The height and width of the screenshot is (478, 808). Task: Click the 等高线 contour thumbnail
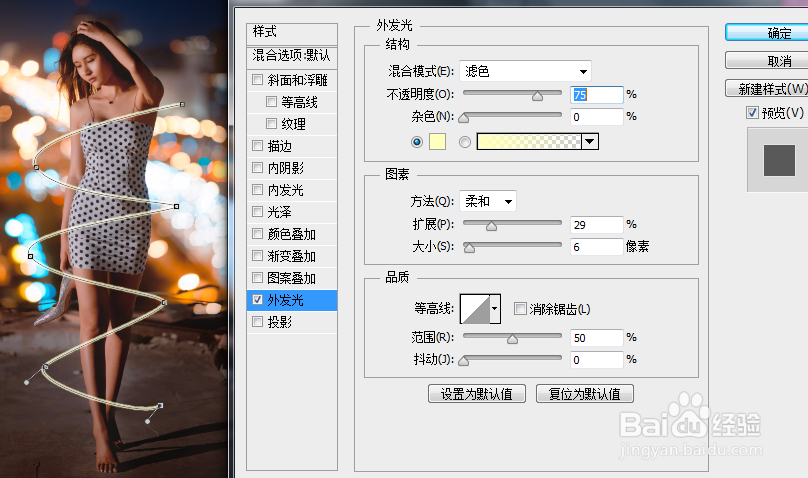[x=475, y=309]
